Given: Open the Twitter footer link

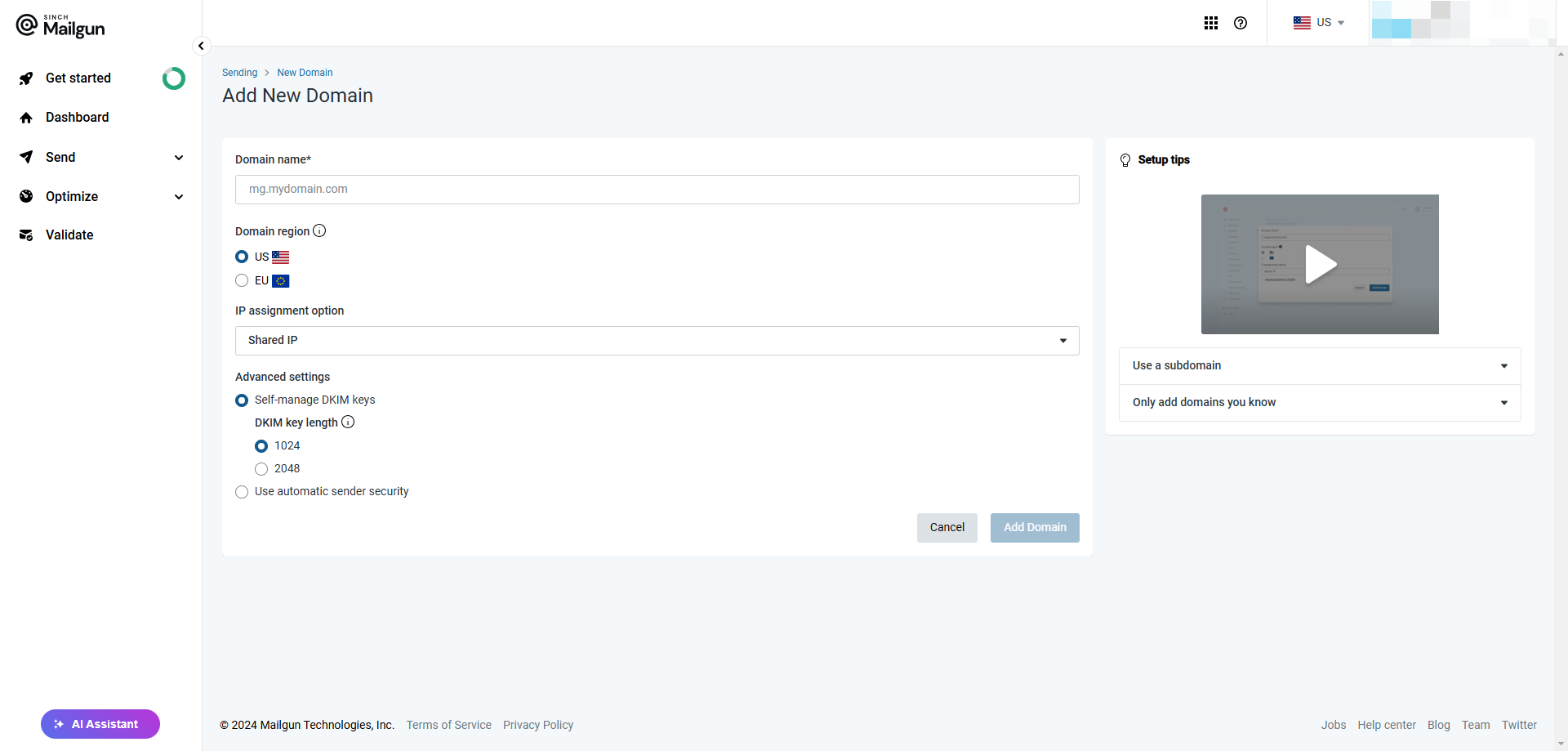Looking at the screenshot, I should click(1519, 725).
